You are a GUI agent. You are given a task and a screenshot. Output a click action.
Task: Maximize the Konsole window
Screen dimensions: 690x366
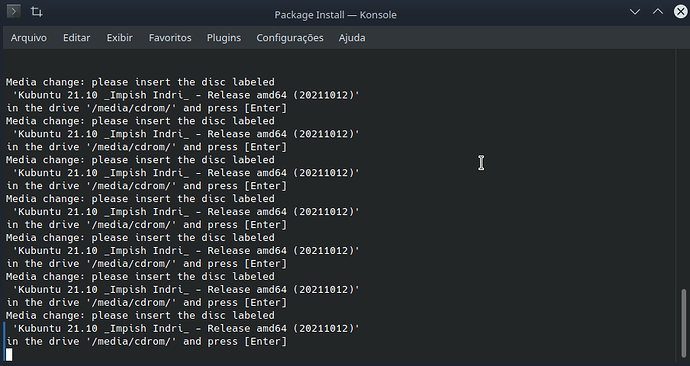pyautogui.click(x=657, y=11)
